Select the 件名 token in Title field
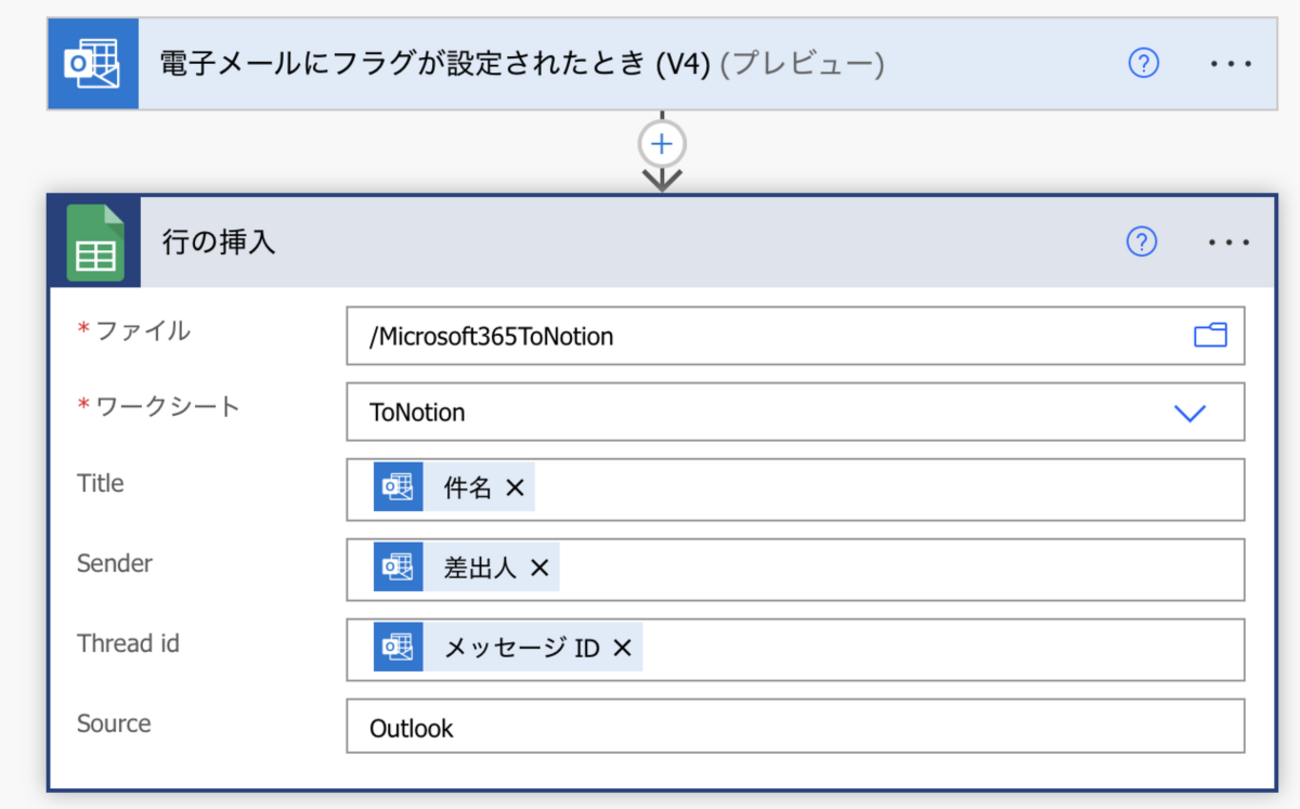 [x=467, y=488]
